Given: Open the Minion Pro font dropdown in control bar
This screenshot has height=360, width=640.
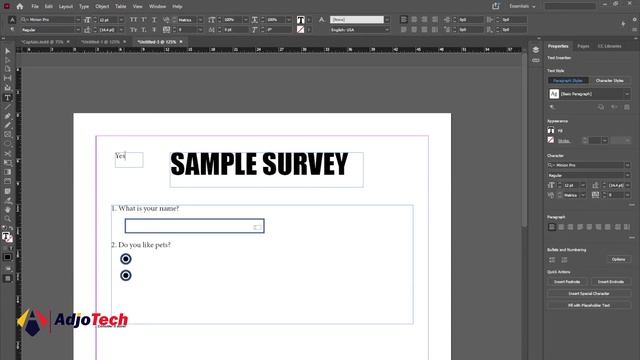Looking at the screenshot, I should (x=78, y=20).
